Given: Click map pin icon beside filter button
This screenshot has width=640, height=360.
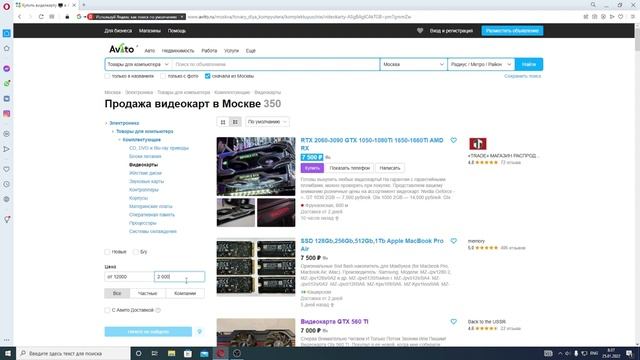Looking at the screenshot, I should click(200, 331).
